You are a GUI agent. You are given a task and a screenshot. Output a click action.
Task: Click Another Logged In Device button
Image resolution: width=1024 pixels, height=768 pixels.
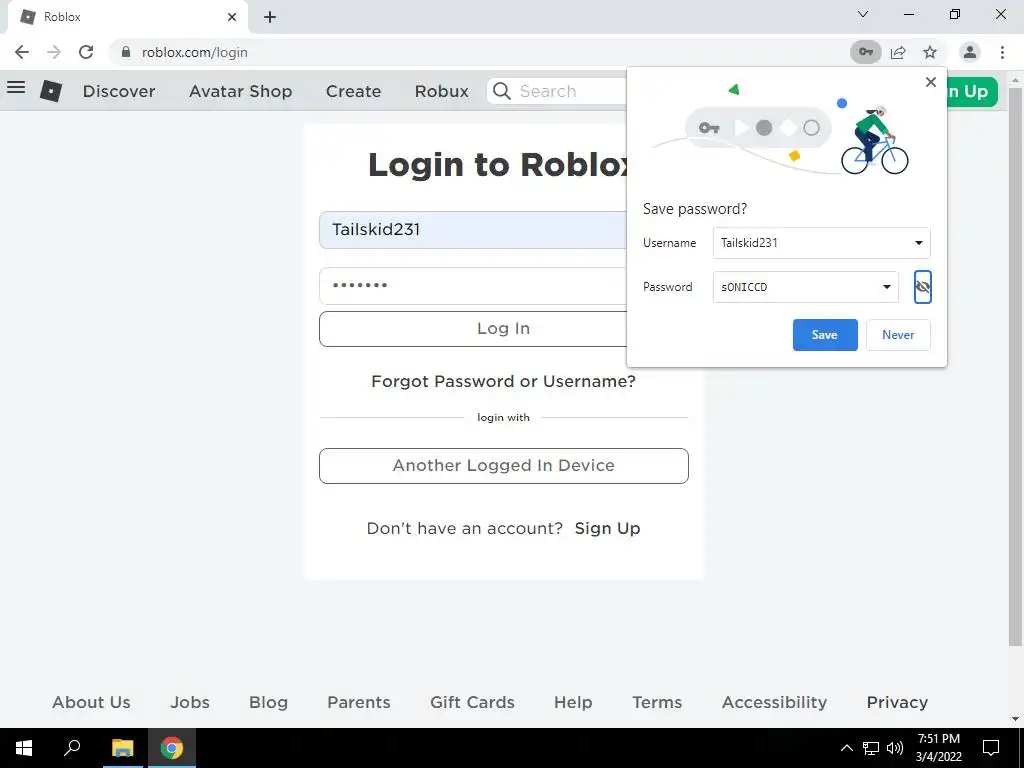tap(504, 466)
